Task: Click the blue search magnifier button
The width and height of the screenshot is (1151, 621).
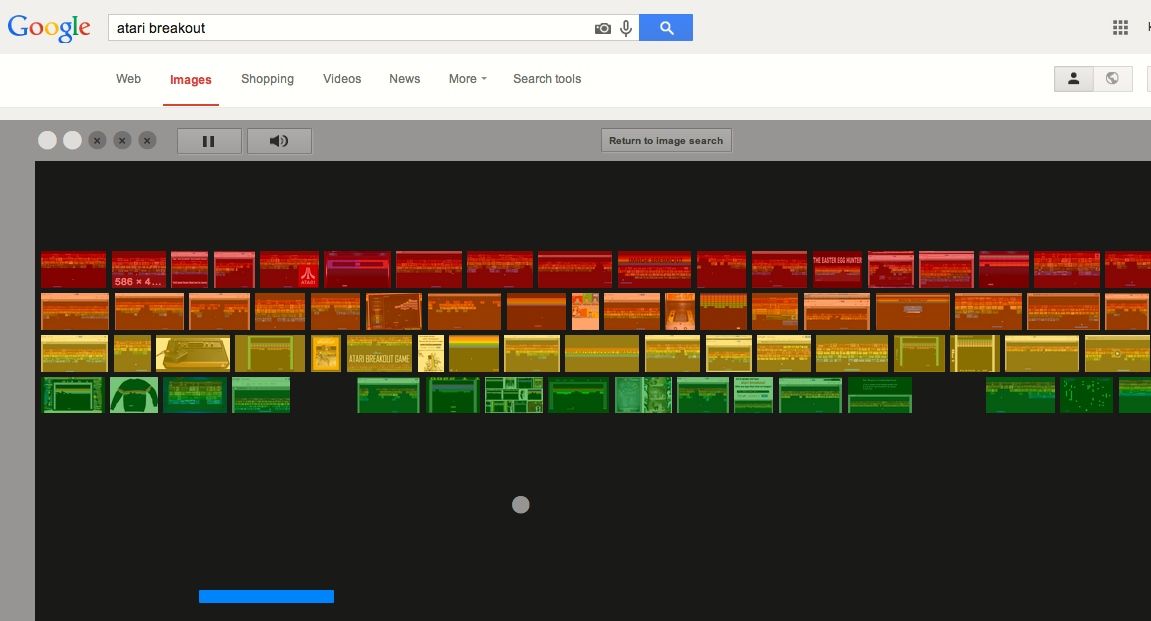Action: coord(666,28)
